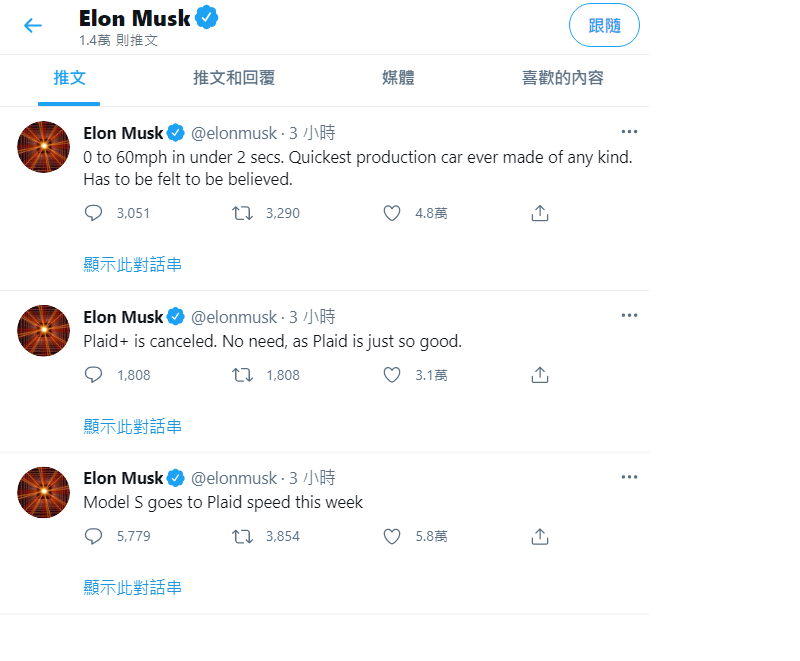Click @elonmusk handle on 'Model S' tweet

tap(234, 478)
